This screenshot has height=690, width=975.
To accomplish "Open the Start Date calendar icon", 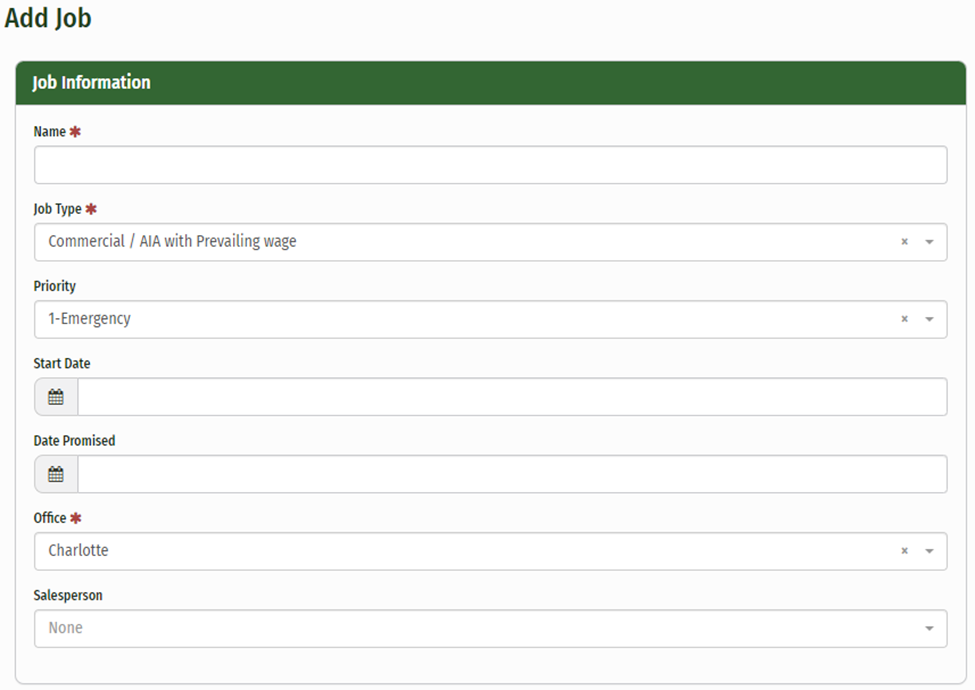I will point(56,397).
